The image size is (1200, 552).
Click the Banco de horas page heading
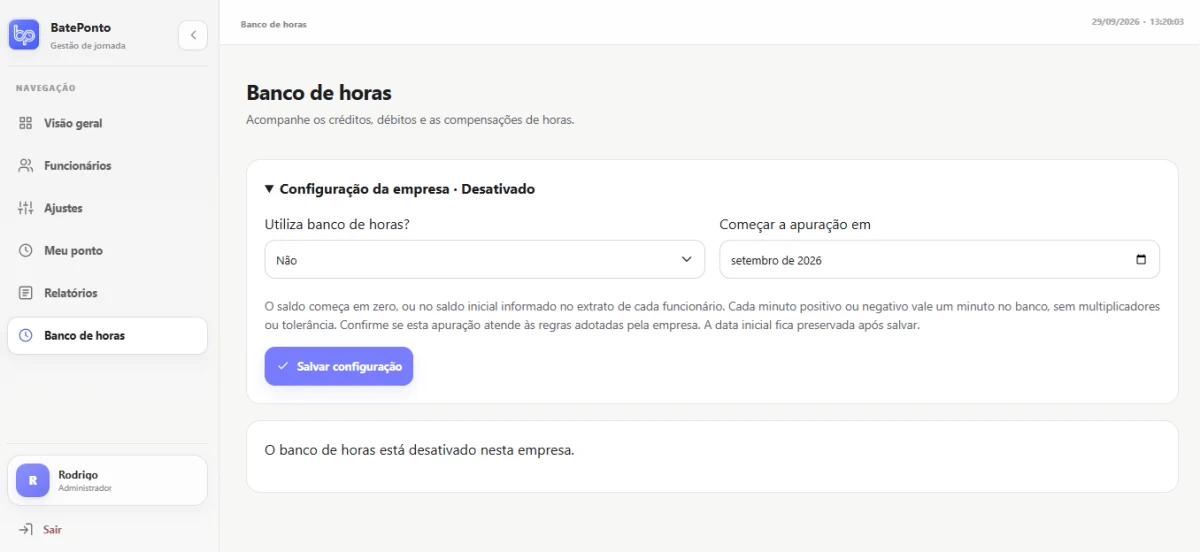coord(319,93)
